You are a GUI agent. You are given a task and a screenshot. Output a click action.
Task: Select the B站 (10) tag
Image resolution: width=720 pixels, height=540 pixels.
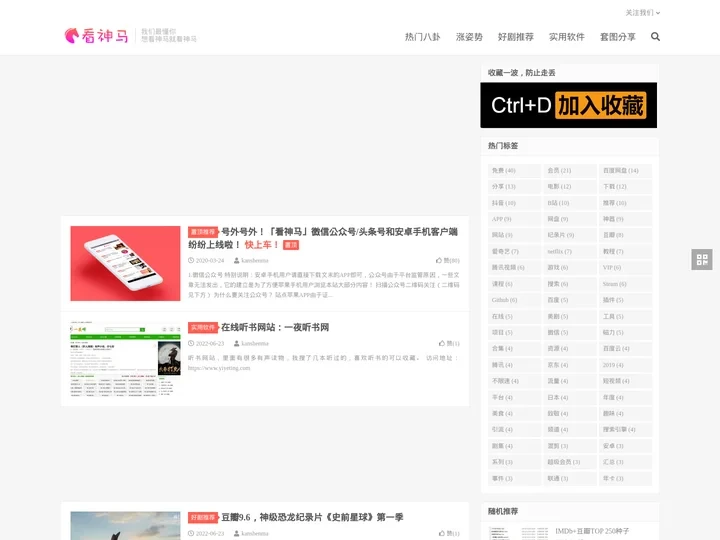point(570,203)
